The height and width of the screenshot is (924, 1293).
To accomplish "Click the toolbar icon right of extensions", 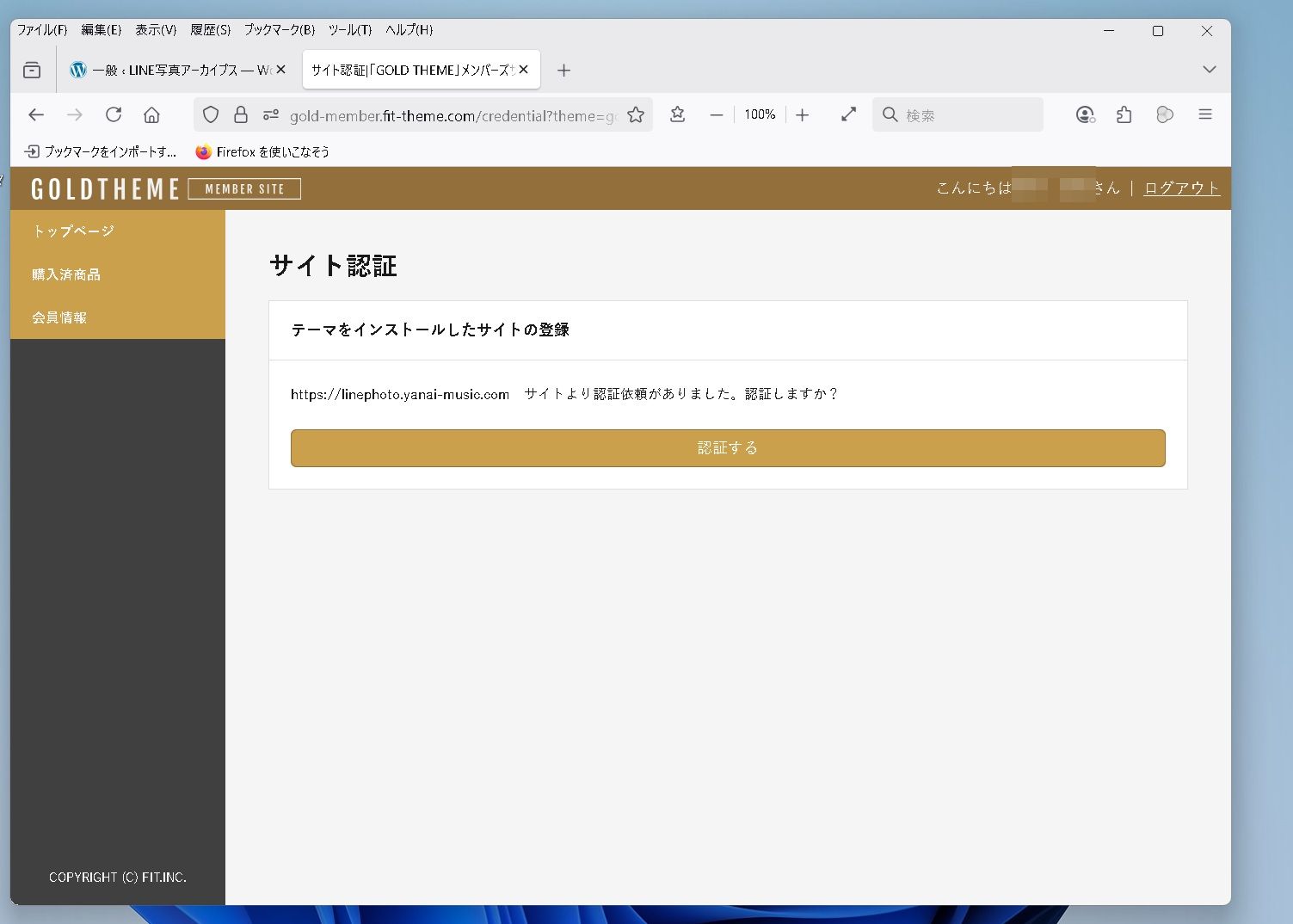I will (x=1165, y=114).
